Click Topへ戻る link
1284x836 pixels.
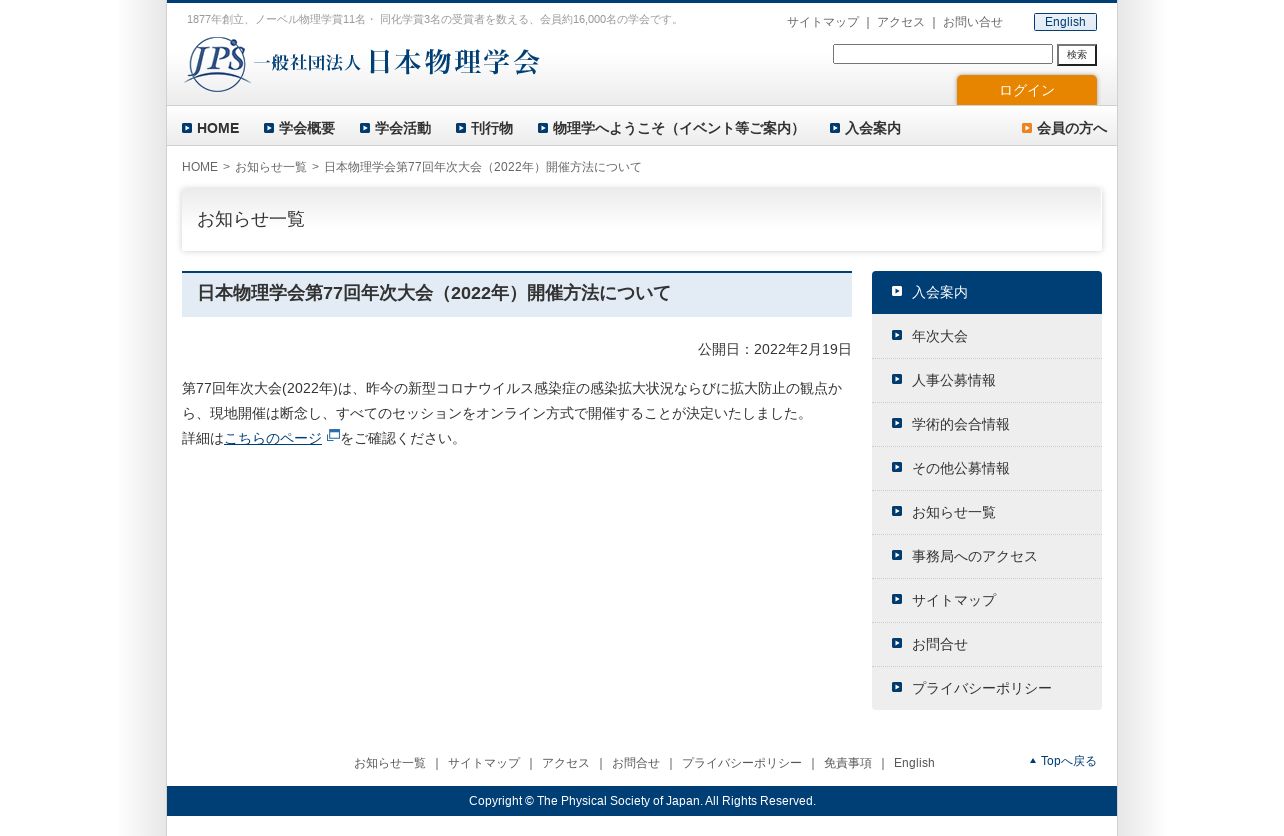click(x=1063, y=761)
